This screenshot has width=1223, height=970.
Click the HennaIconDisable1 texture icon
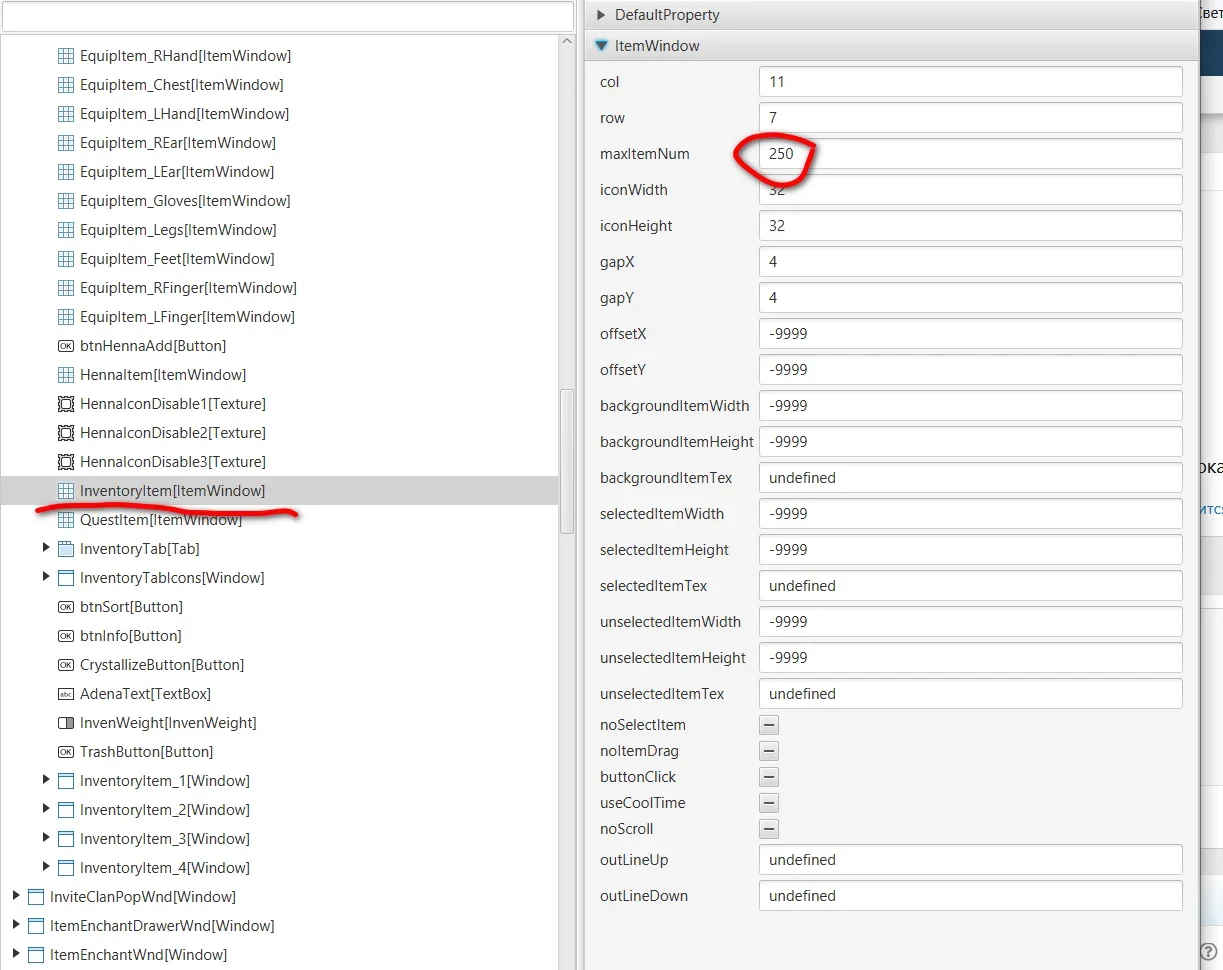click(x=66, y=404)
